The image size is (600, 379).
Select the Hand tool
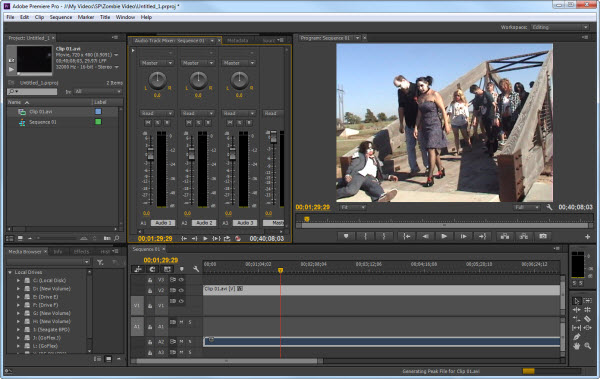pos(576,346)
